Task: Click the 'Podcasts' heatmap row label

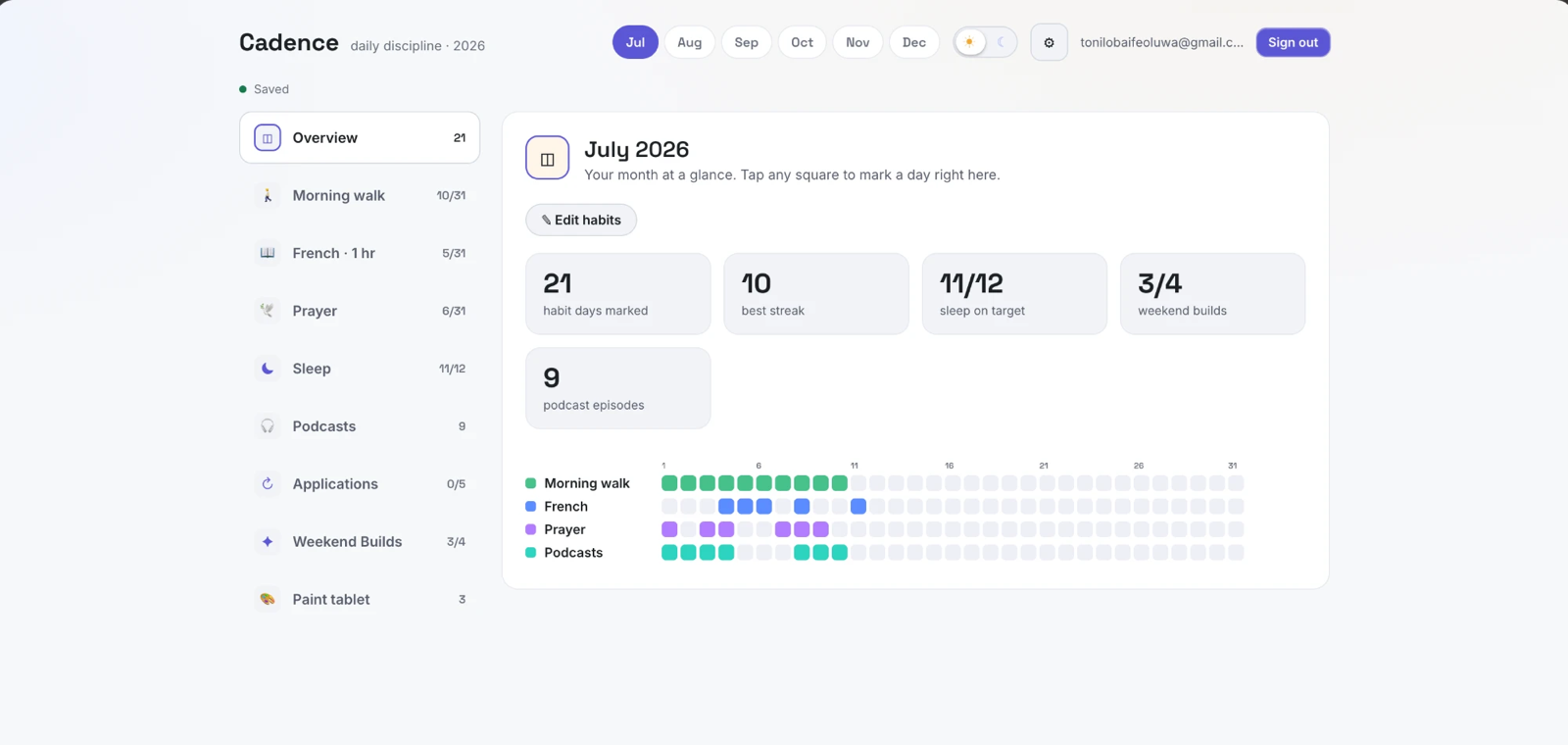Action: tap(573, 553)
